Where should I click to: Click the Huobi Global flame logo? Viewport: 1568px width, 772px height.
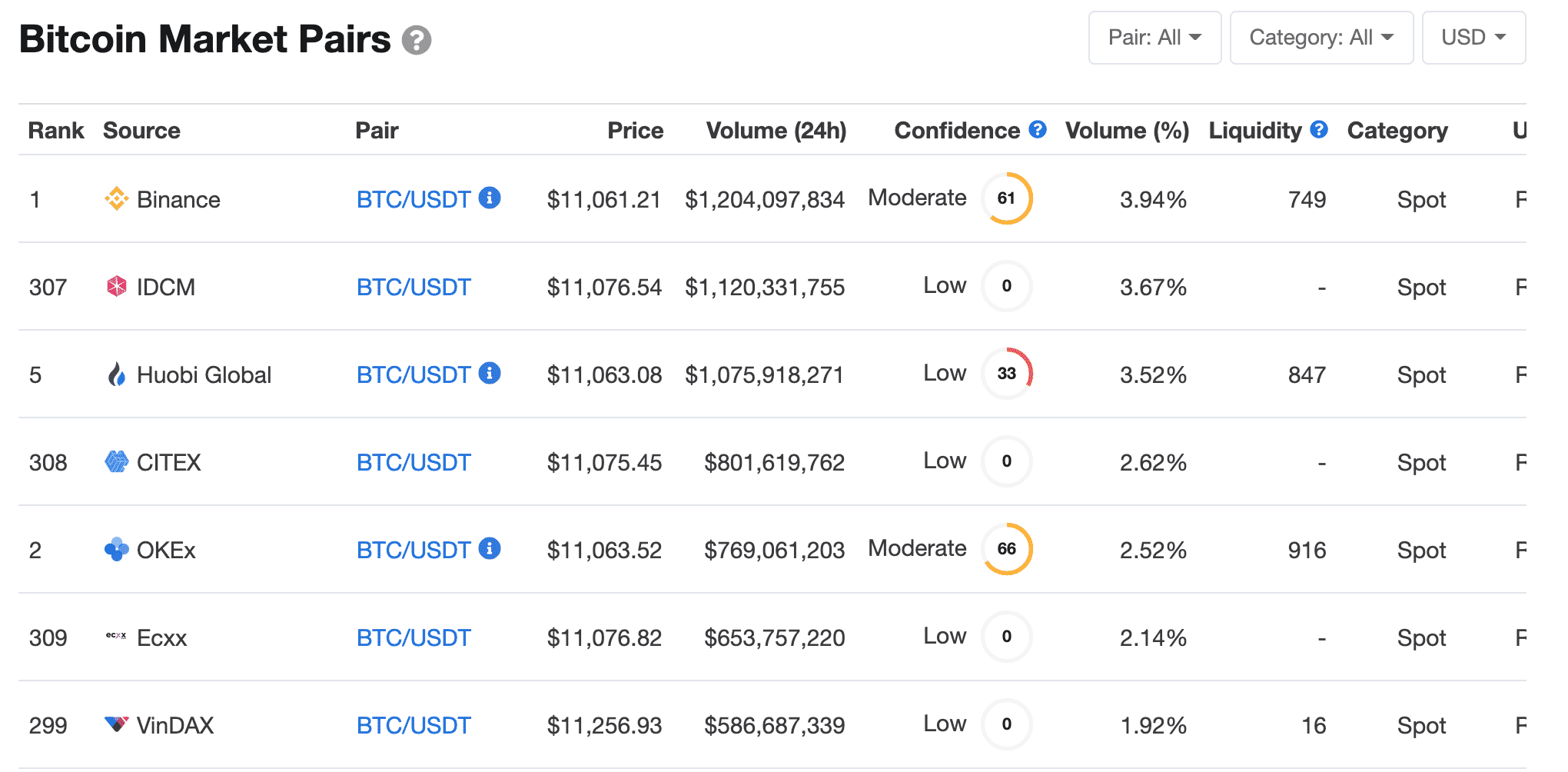pos(116,374)
